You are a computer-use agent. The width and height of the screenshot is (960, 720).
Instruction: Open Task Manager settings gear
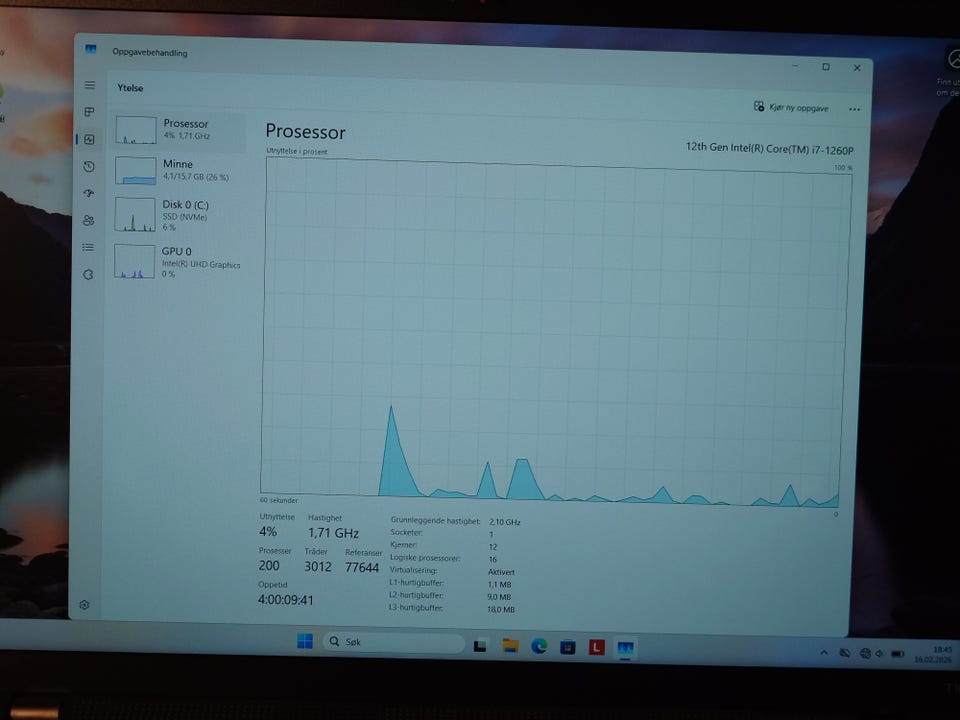(84, 605)
